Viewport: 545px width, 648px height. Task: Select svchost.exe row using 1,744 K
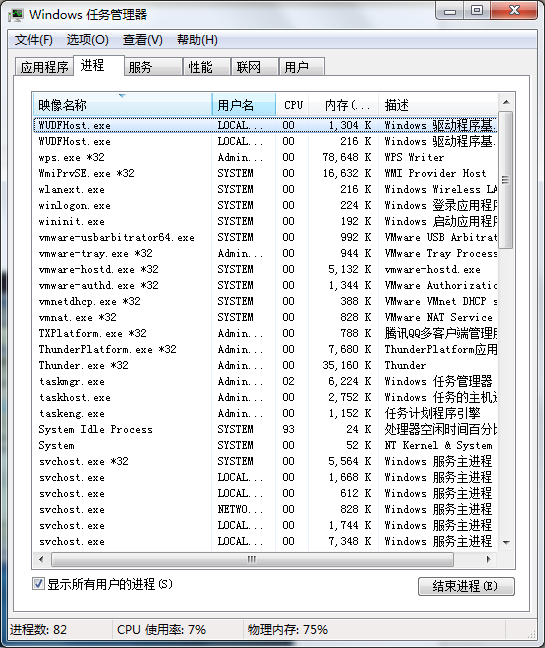pos(265,525)
